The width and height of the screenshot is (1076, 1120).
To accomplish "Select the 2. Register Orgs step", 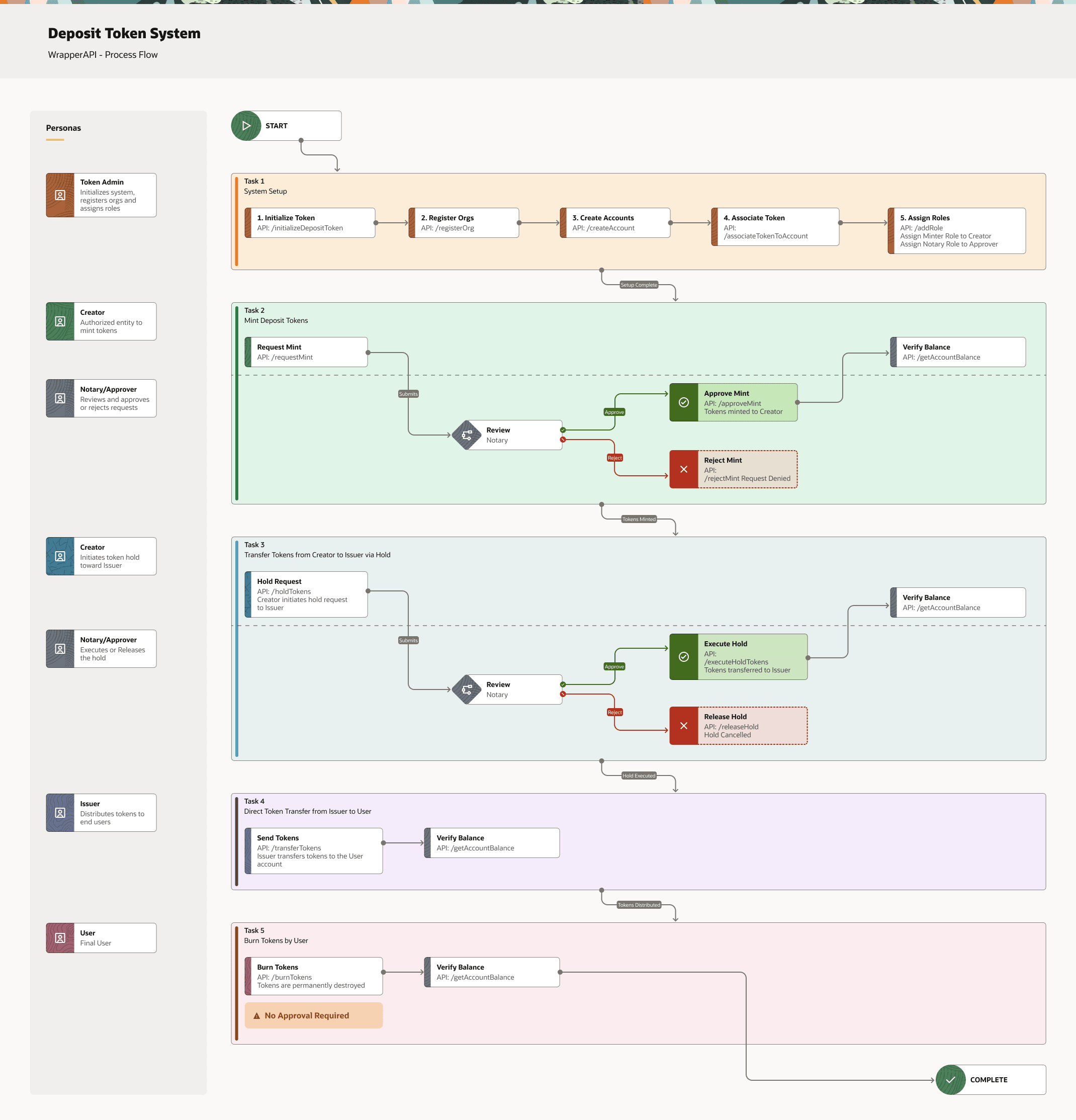I will tap(464, 223).
